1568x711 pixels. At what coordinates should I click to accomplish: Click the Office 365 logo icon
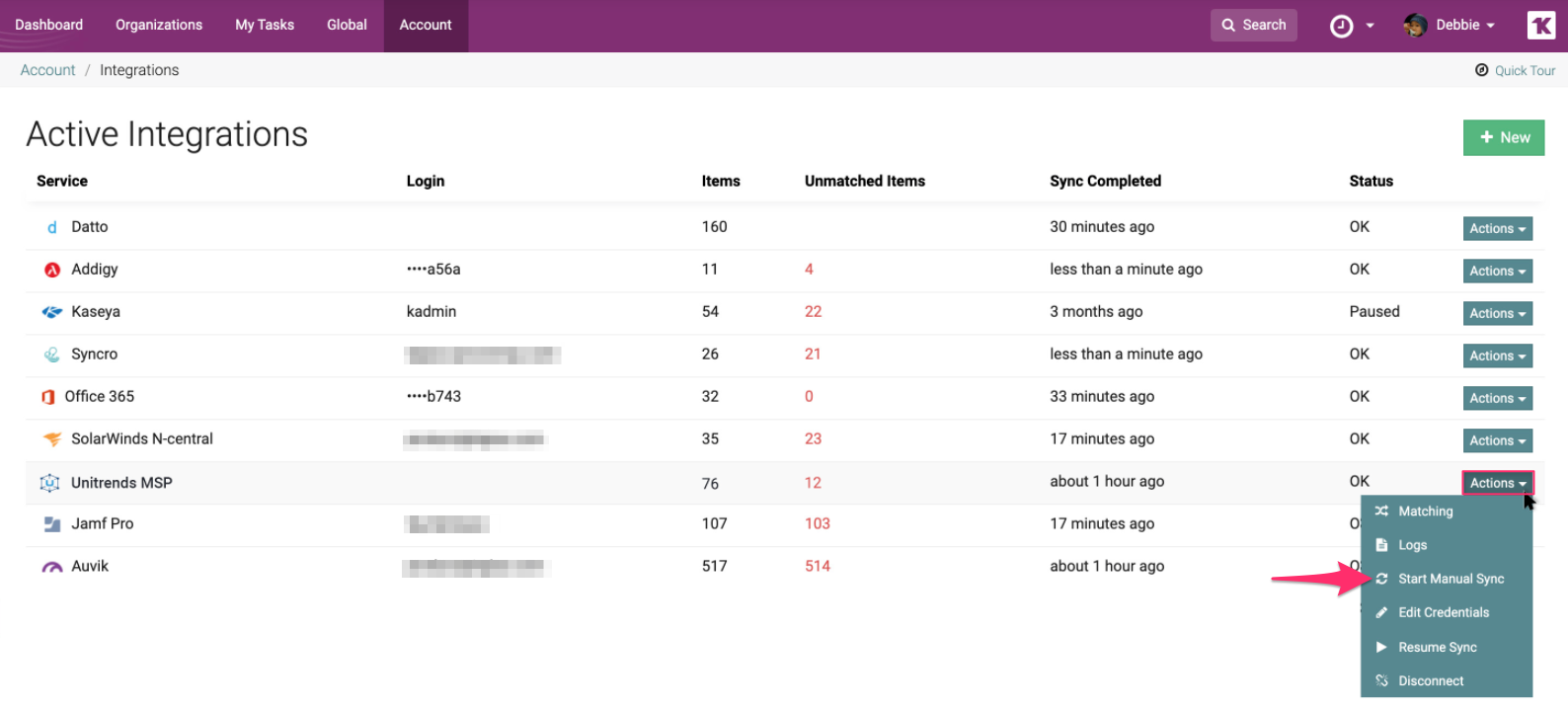point(47,397)
